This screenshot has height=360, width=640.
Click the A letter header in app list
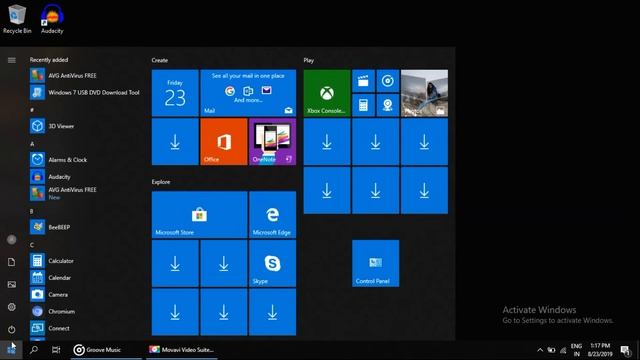(32, 144)
